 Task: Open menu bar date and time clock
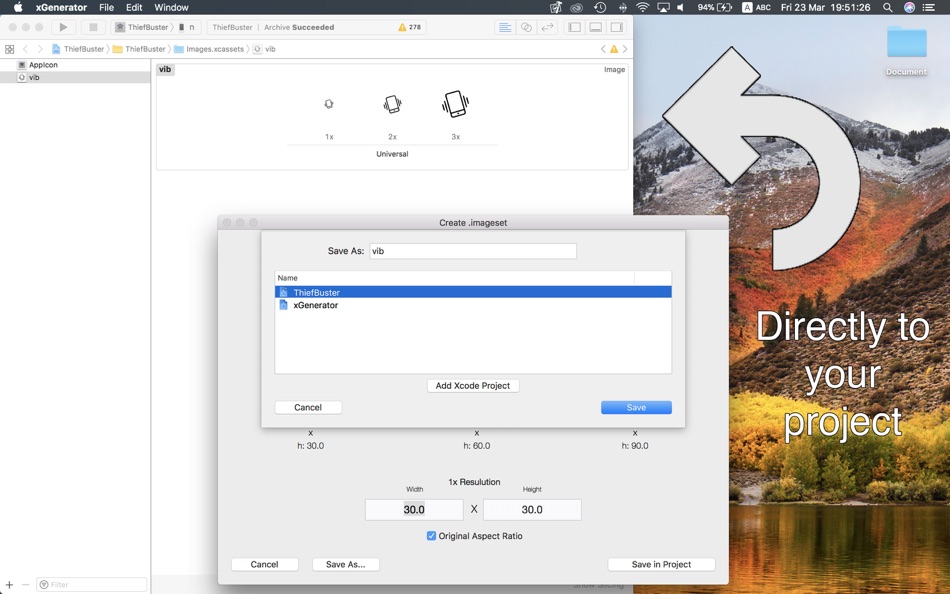825,7
